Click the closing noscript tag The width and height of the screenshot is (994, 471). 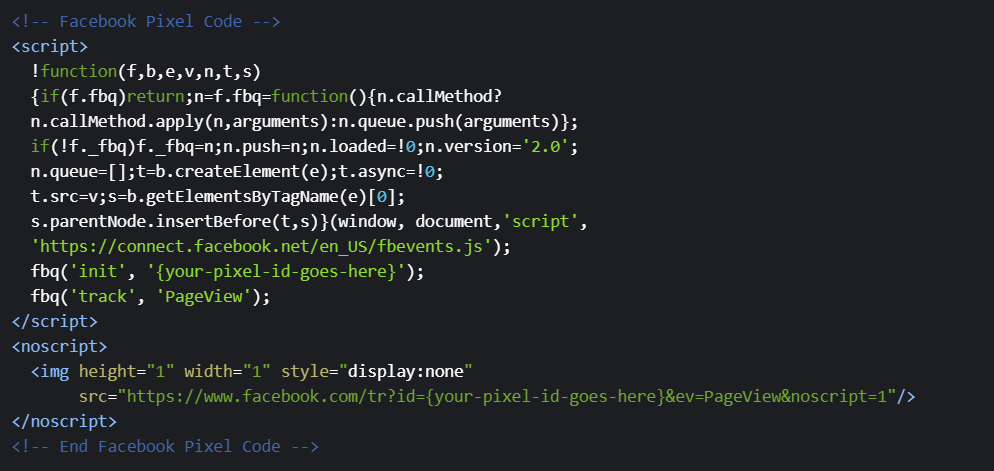coord(64,421)
